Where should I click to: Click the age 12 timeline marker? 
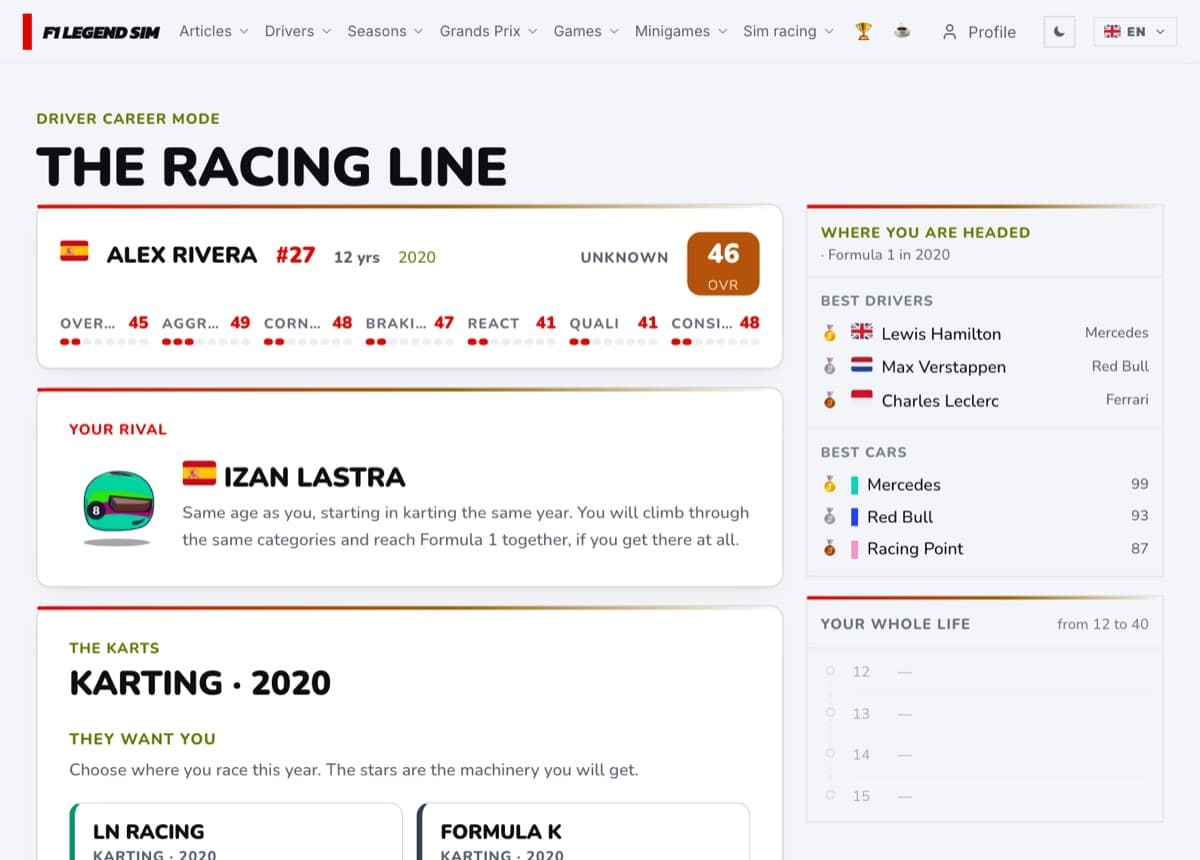point(829,671)
